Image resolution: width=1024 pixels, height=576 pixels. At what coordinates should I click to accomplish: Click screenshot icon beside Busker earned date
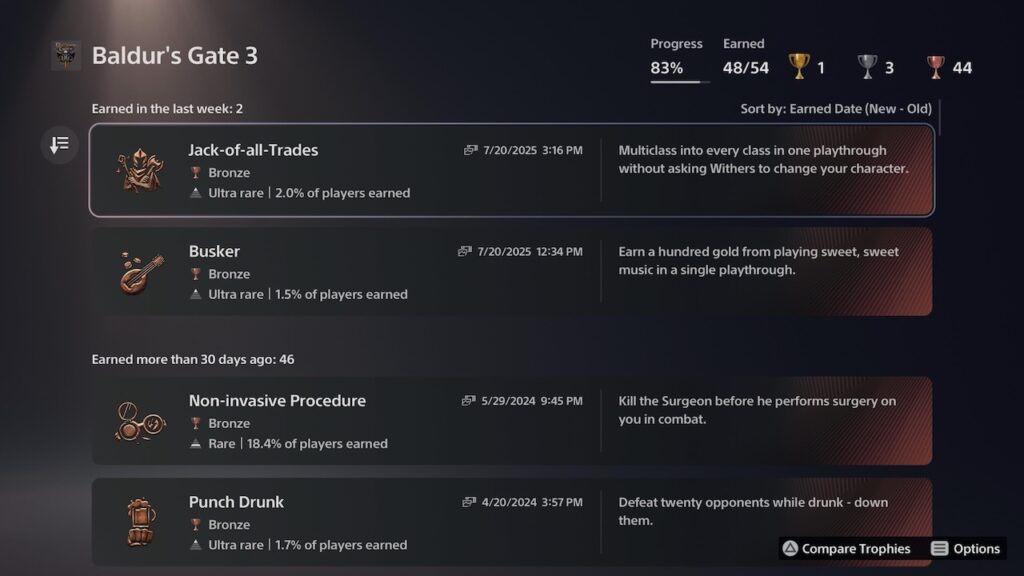pos(464,251)
